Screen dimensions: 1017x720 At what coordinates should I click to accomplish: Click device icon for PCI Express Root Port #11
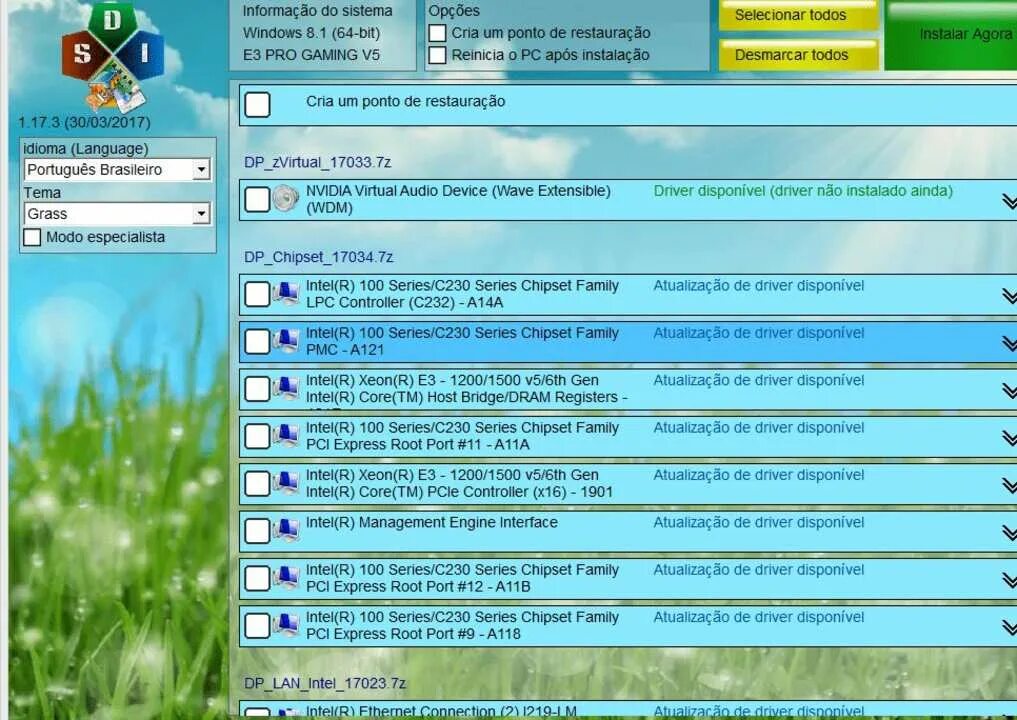click(x=285, y=435)
